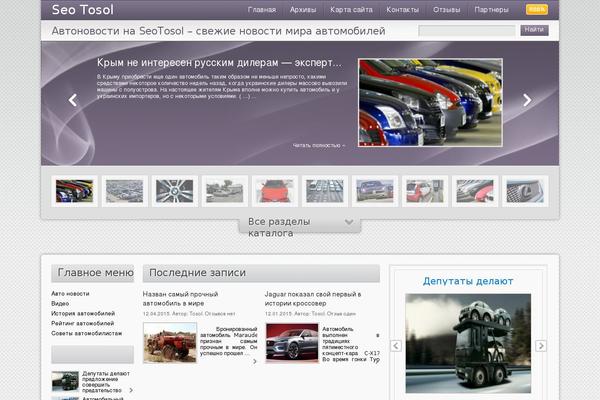Click the site search input field
This screenshot has height=400, width=600.
click(467, 31)
